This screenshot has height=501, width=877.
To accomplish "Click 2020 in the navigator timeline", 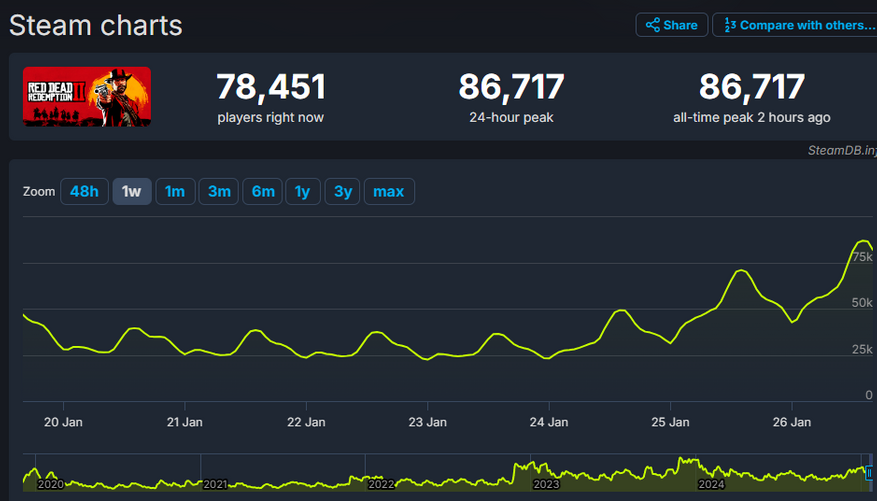I will pyautogui.click(x=50, y=484).
